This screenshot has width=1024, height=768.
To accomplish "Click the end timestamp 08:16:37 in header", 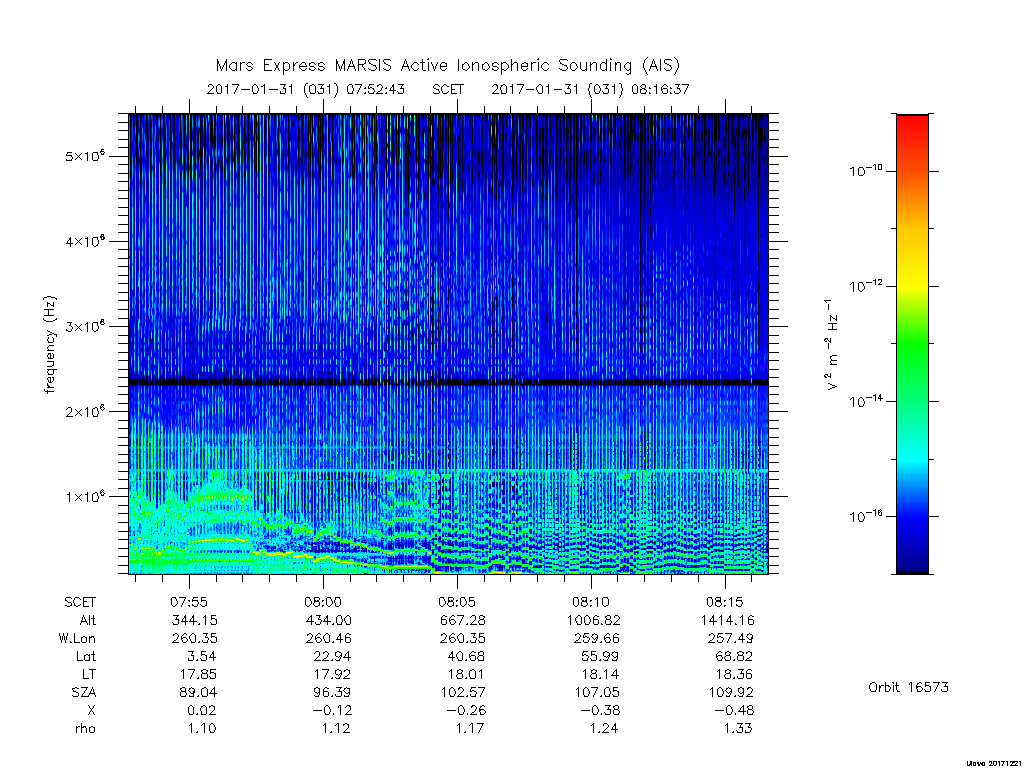I will pyautogui.click(x=660, y=89).
